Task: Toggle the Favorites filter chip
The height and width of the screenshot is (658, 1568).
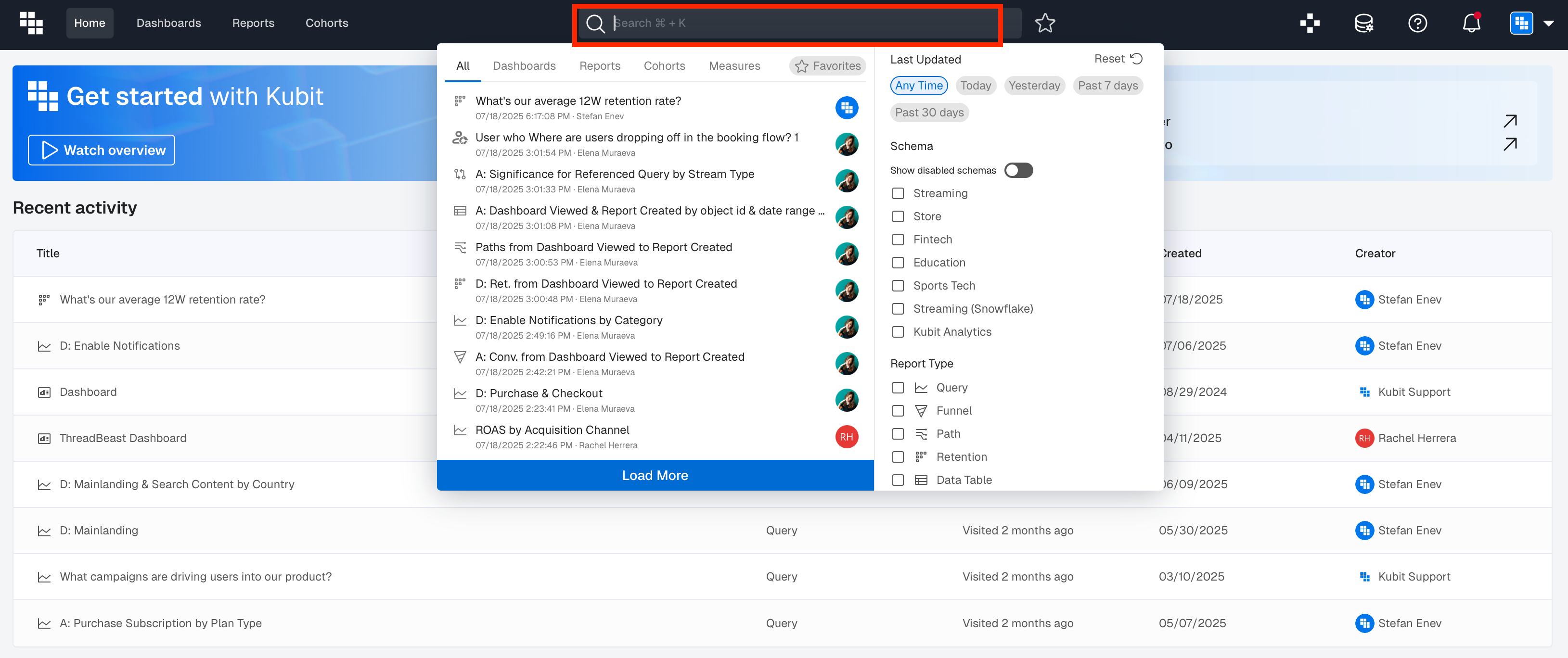Action: (x=827, y=66)
